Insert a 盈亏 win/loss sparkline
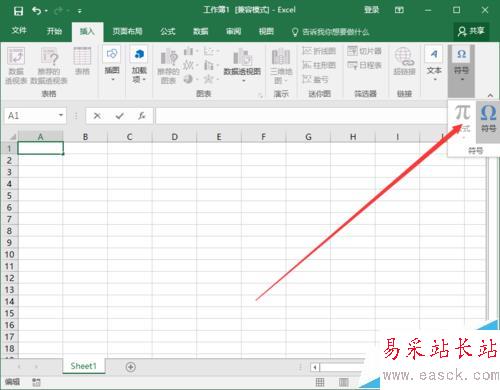Screen dimensions: 500x390 click(315, 79)
